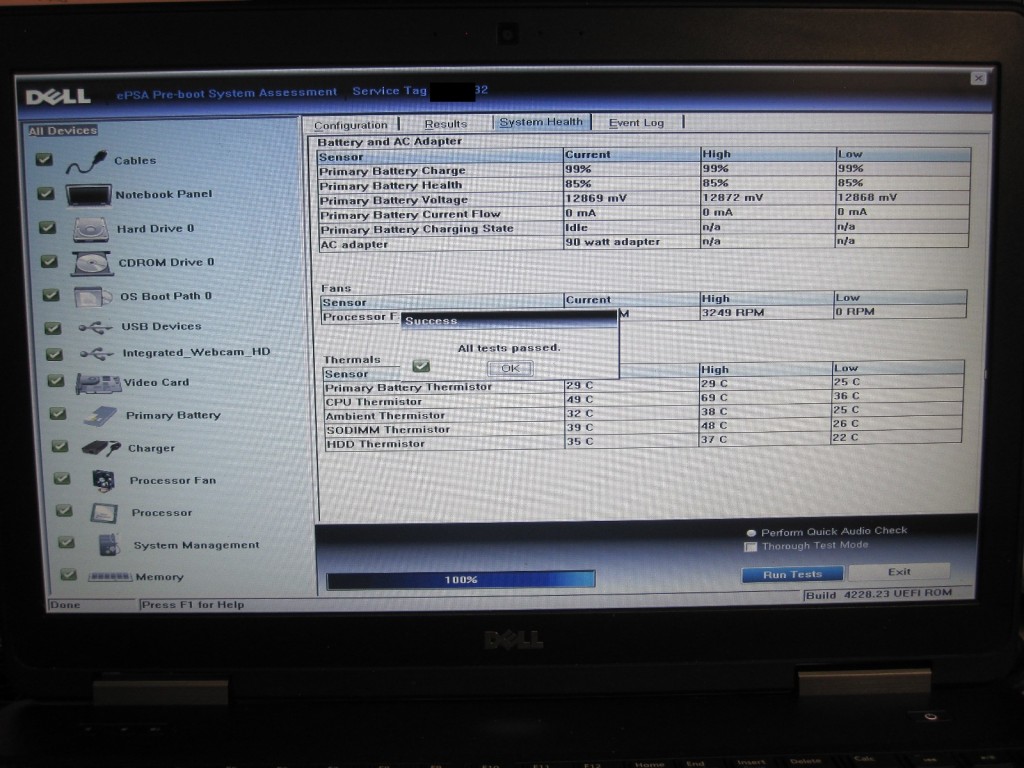Uncheck the Video Card checkbox
The width and height of the screenshot is (1024, 768).
[x=56, y=381]
